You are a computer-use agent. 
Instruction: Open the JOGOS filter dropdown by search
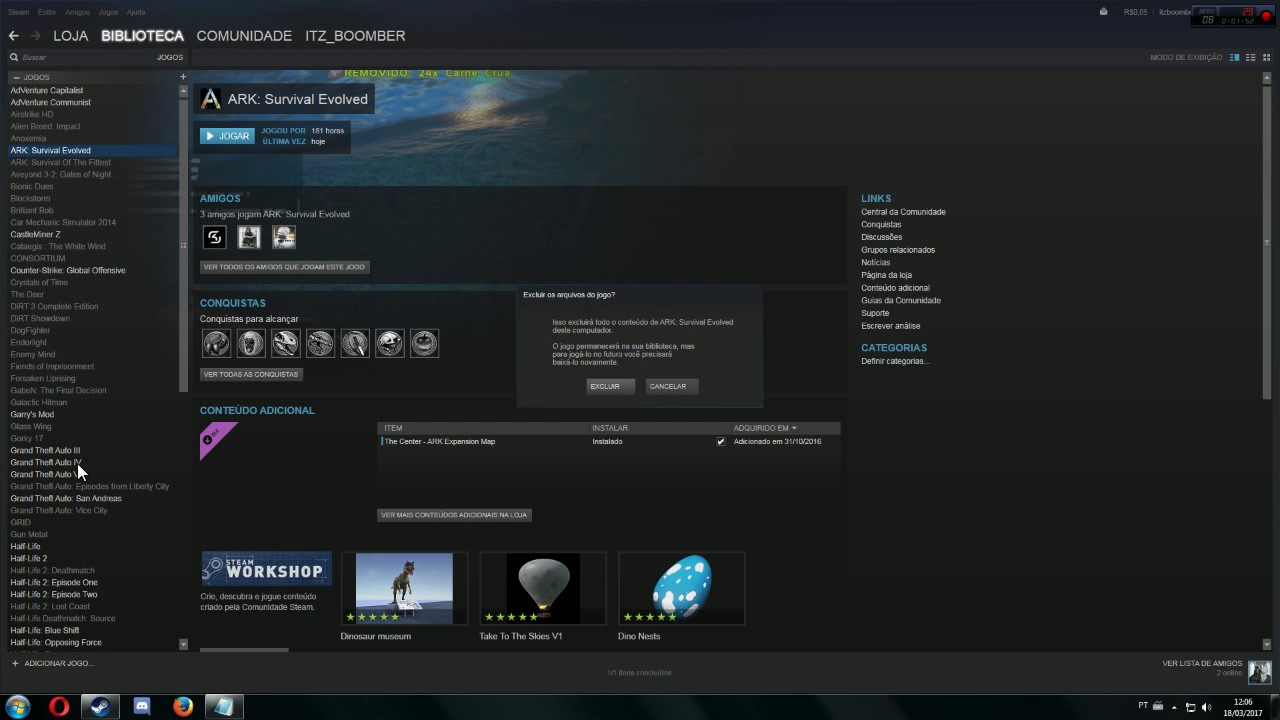(x=170, y=58)
